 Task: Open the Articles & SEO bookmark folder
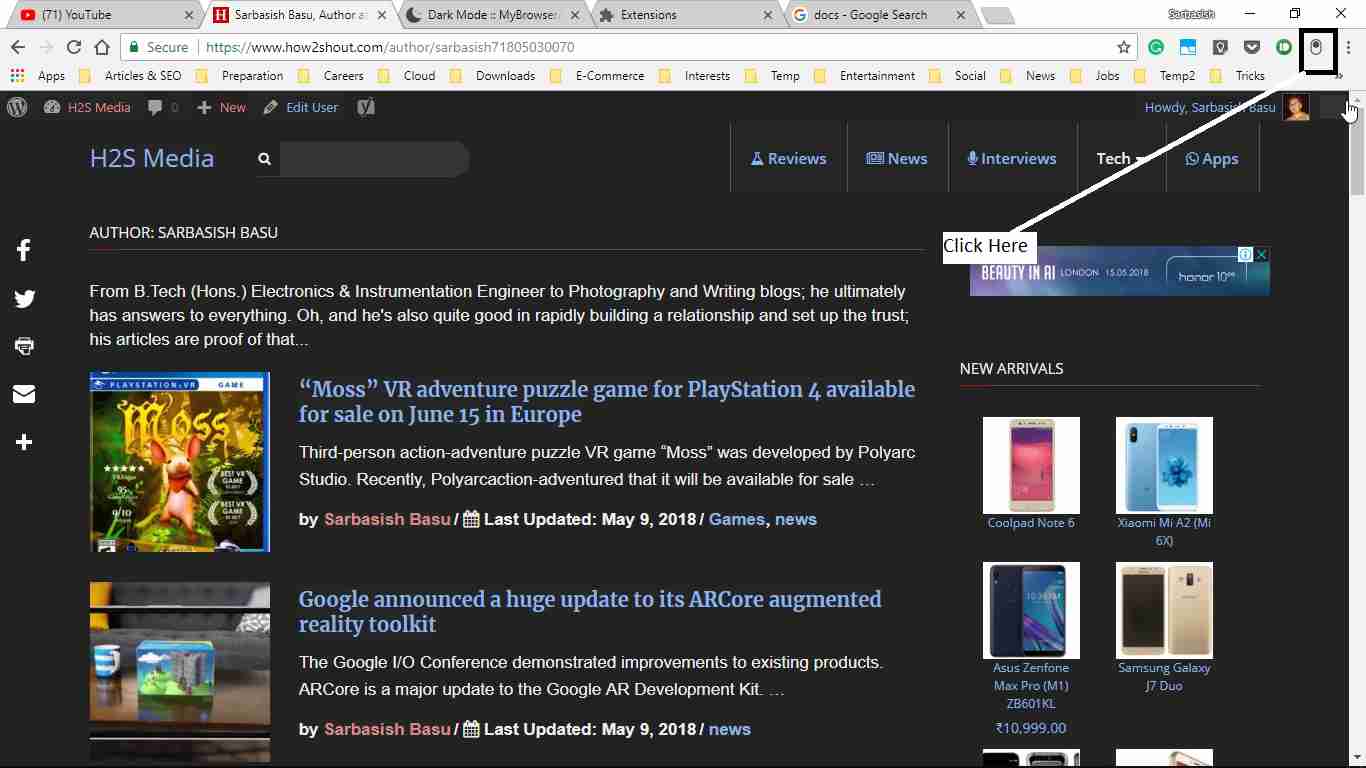[130, 75]
